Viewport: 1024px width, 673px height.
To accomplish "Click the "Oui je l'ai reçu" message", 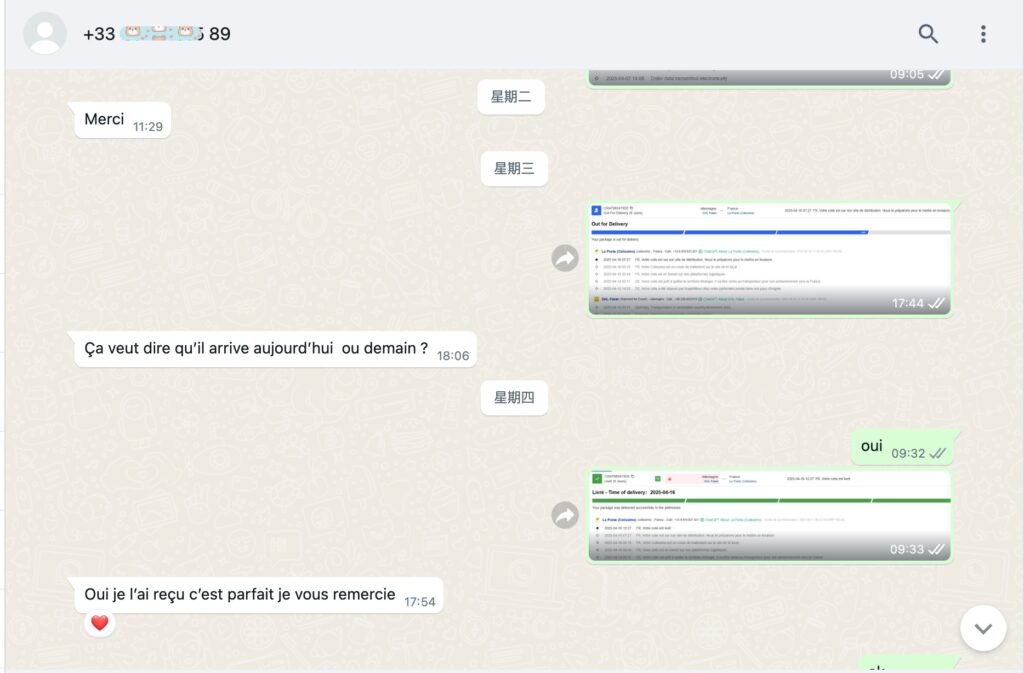I will (240, 595).
